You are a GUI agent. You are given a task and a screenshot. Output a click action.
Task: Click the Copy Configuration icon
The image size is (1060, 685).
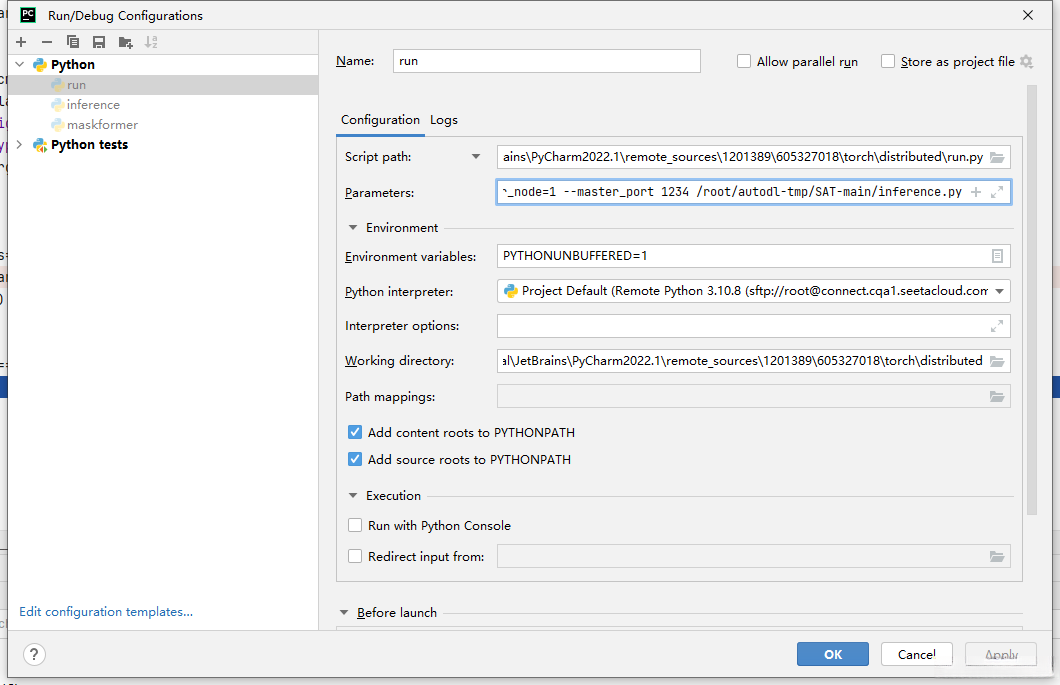tap(72, 42)
